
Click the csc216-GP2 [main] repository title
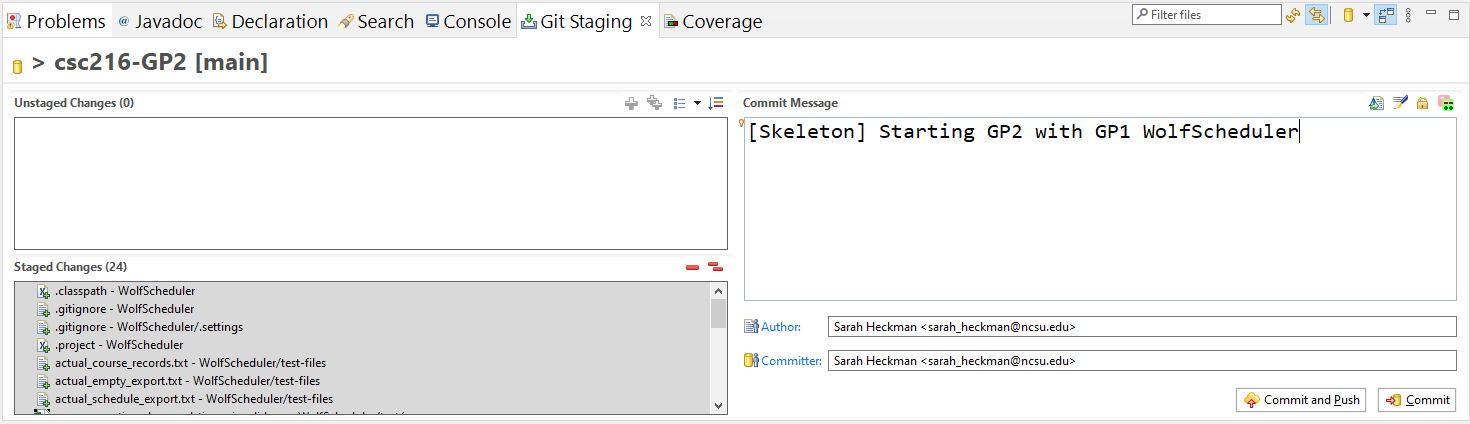point(161,62)
